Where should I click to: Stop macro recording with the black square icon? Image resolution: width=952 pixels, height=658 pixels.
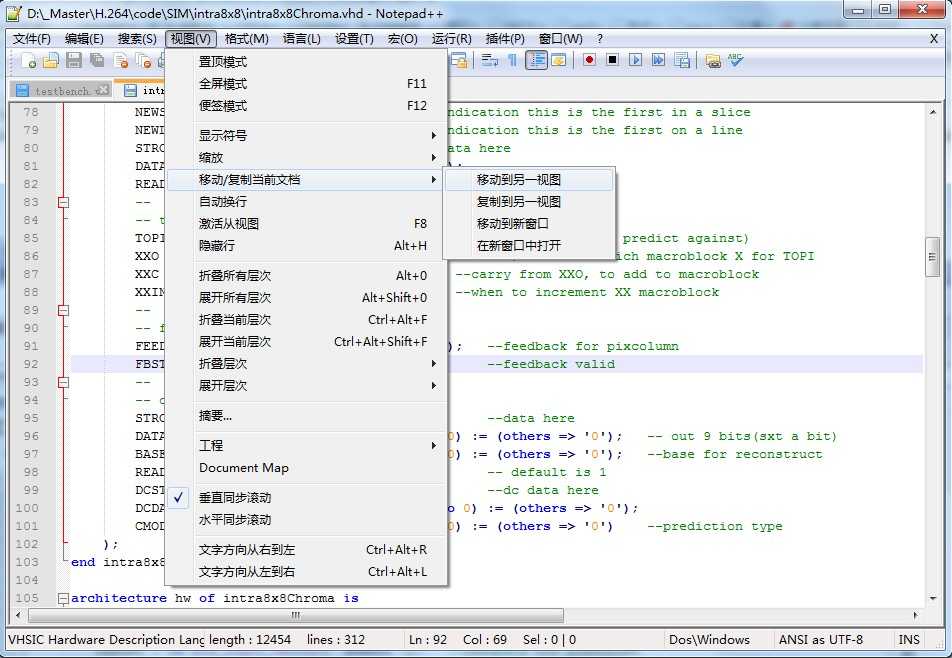(x=612, y=60)
